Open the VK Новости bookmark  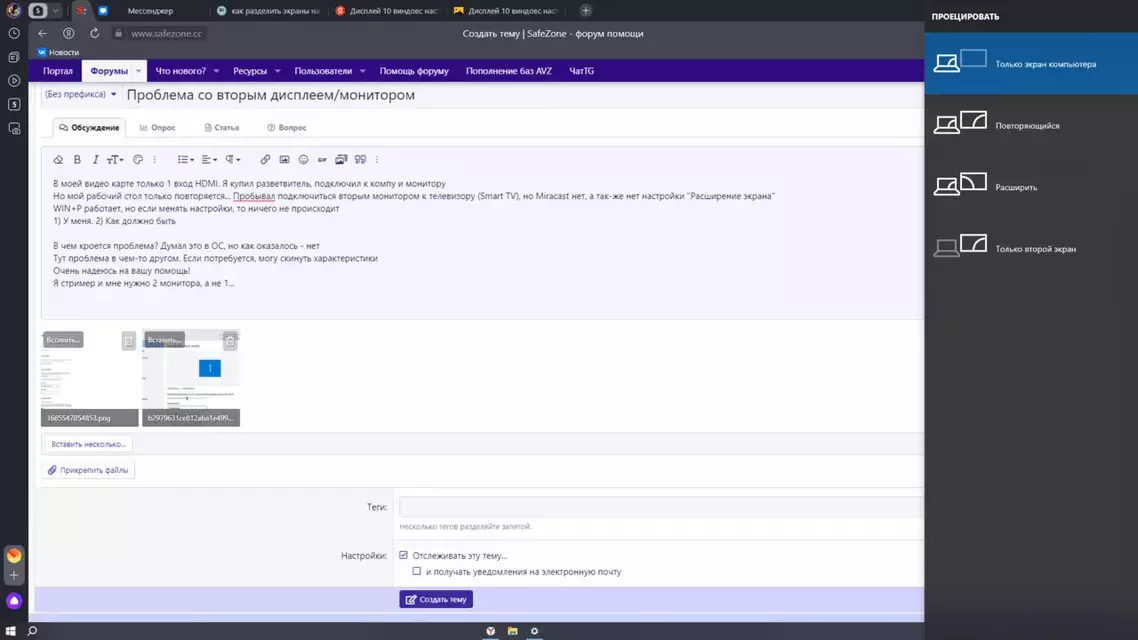pyautogui.click(x=58, y=52)
